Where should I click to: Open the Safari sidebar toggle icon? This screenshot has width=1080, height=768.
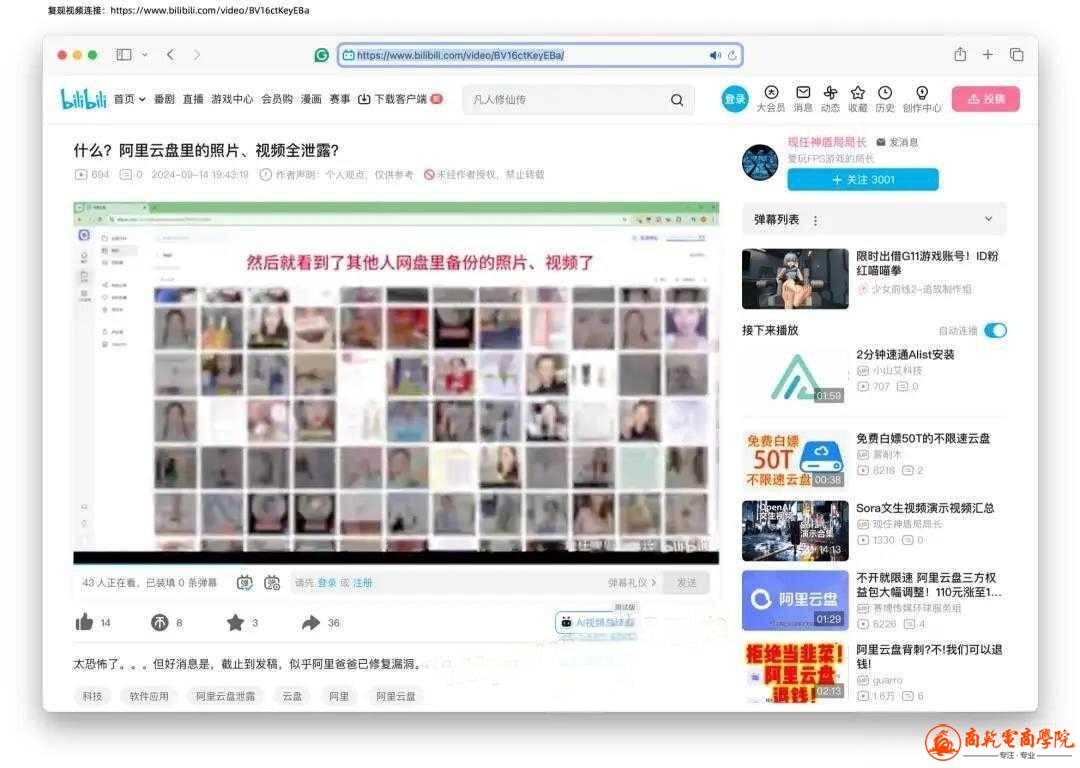(x=123, y=54)
